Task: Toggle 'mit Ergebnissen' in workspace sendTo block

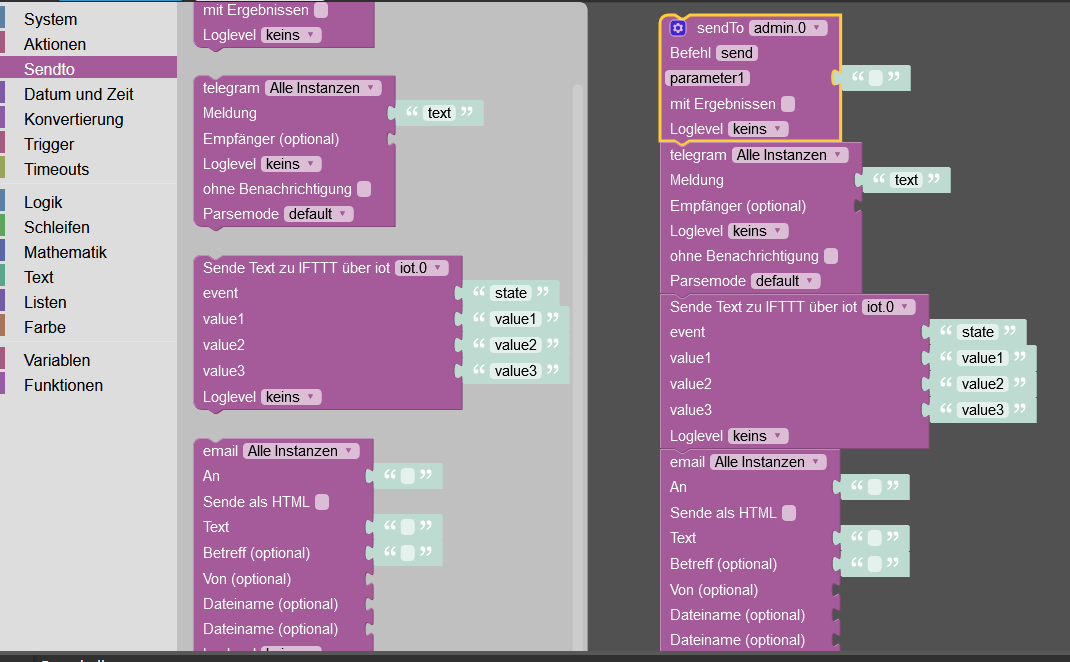Action: pyautogui.click(x=787, y=104)
